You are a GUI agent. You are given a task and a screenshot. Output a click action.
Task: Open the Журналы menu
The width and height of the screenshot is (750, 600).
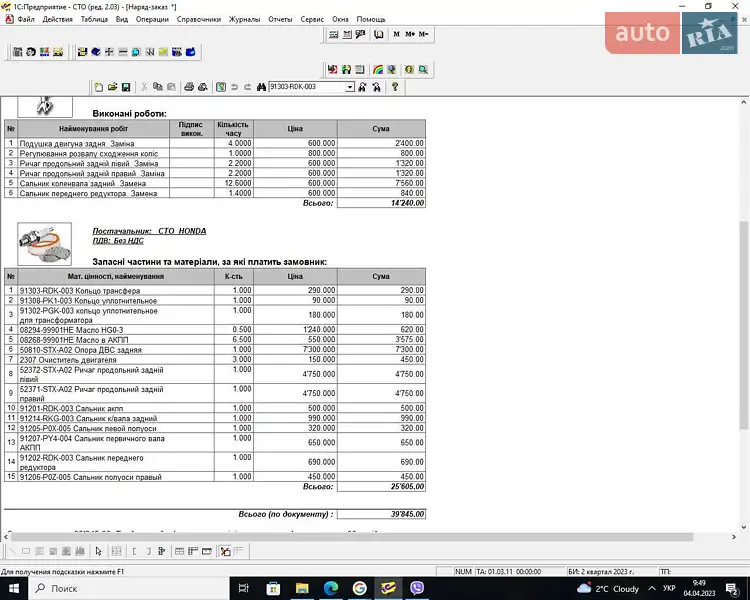pos(244,19)
